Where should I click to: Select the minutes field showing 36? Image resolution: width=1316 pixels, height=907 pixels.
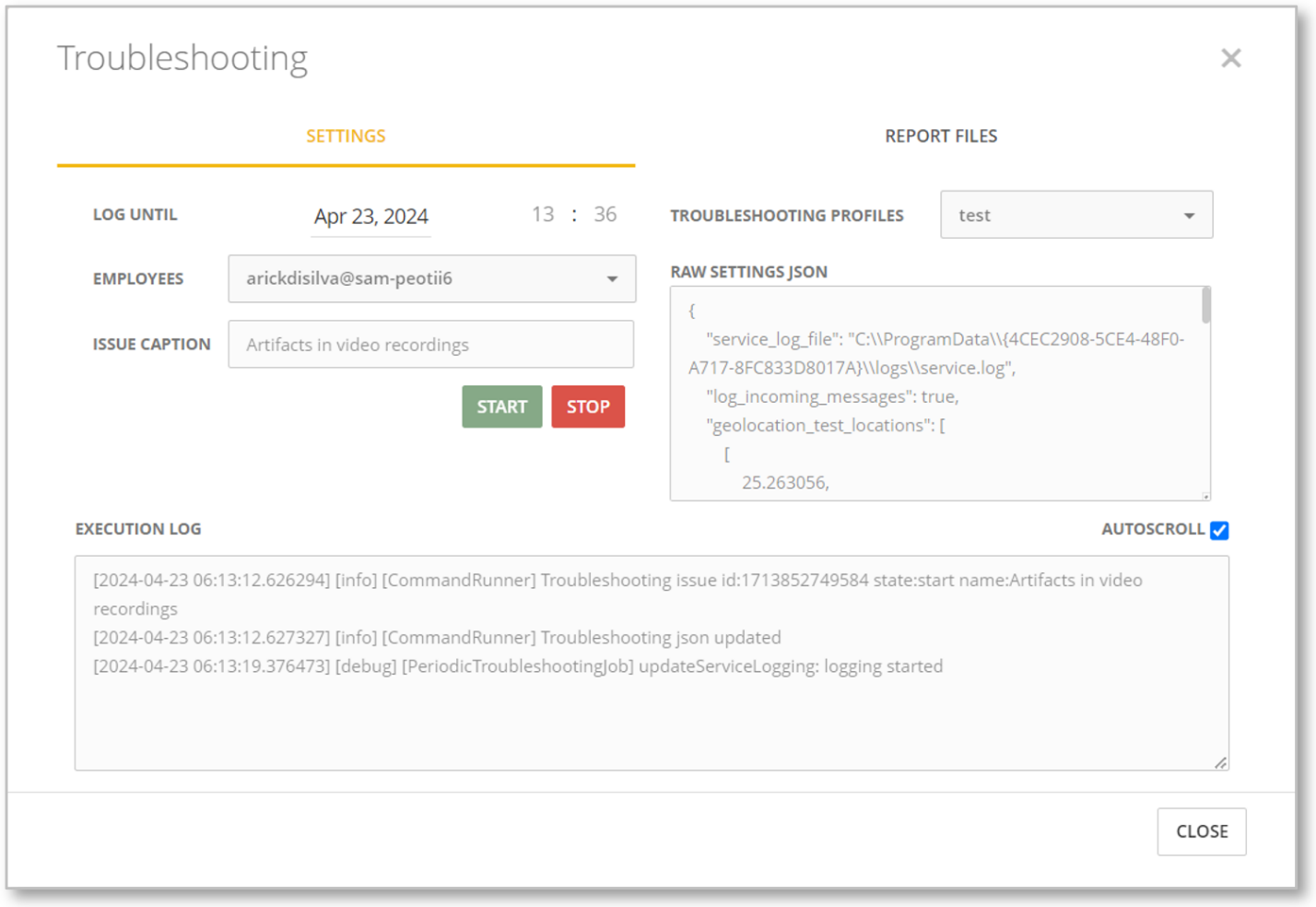click(x=605, y=215)
